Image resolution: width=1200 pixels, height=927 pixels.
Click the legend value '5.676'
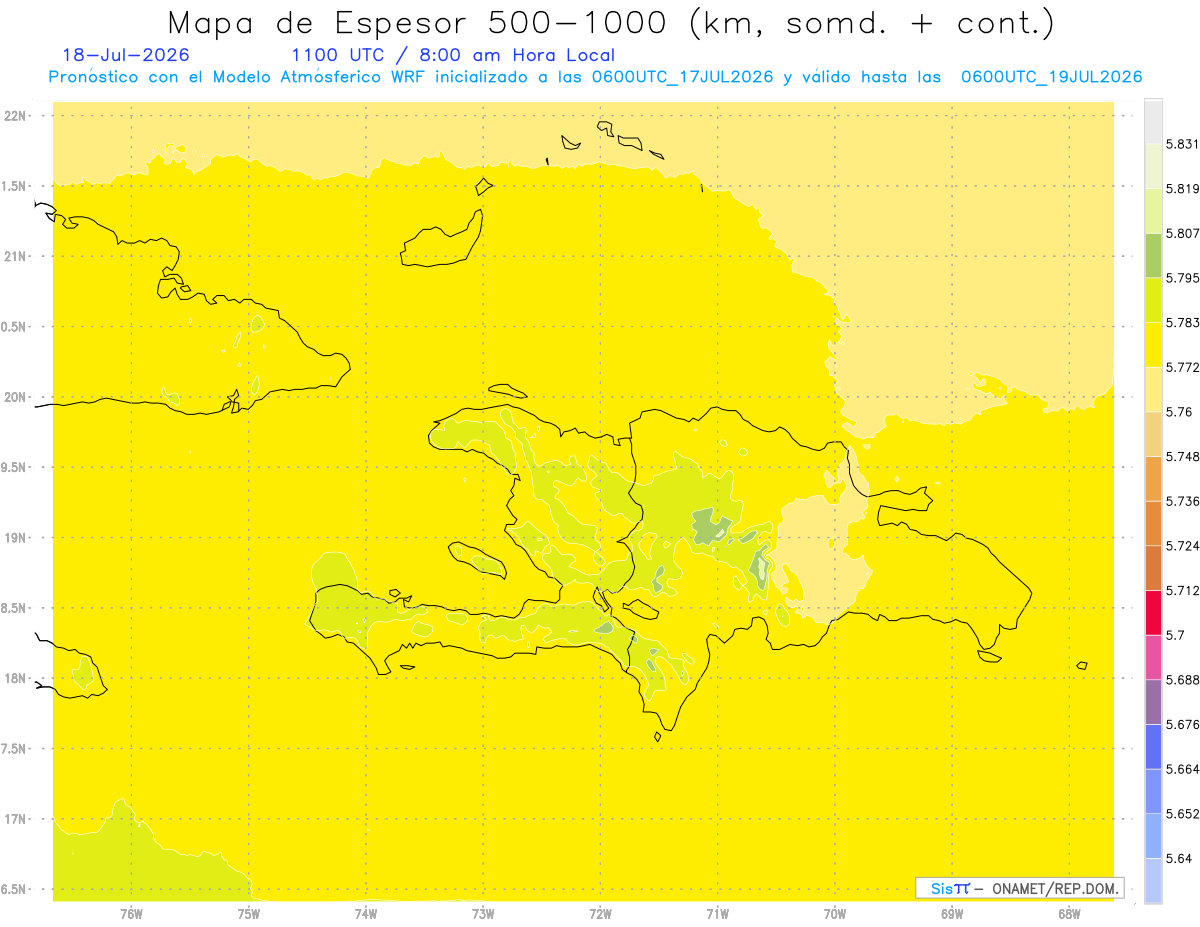(x=1183, y=724)
